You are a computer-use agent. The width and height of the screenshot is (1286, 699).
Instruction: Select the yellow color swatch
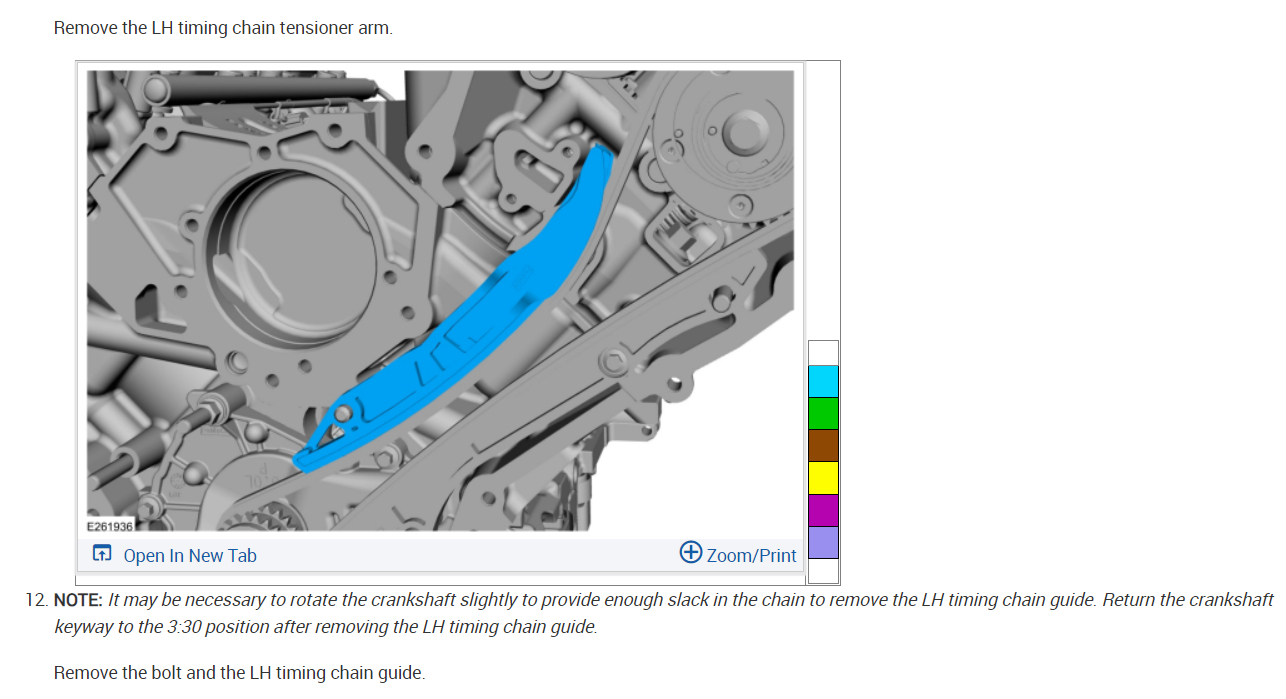[823, 477]
